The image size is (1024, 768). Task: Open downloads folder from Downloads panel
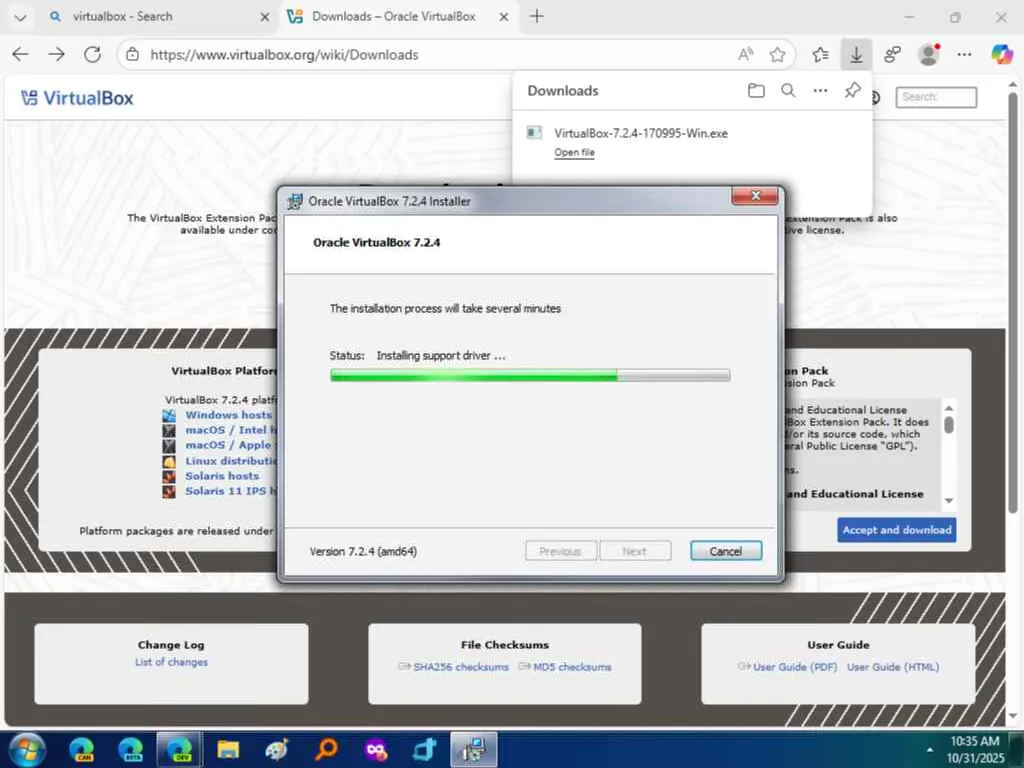[756, 90]
